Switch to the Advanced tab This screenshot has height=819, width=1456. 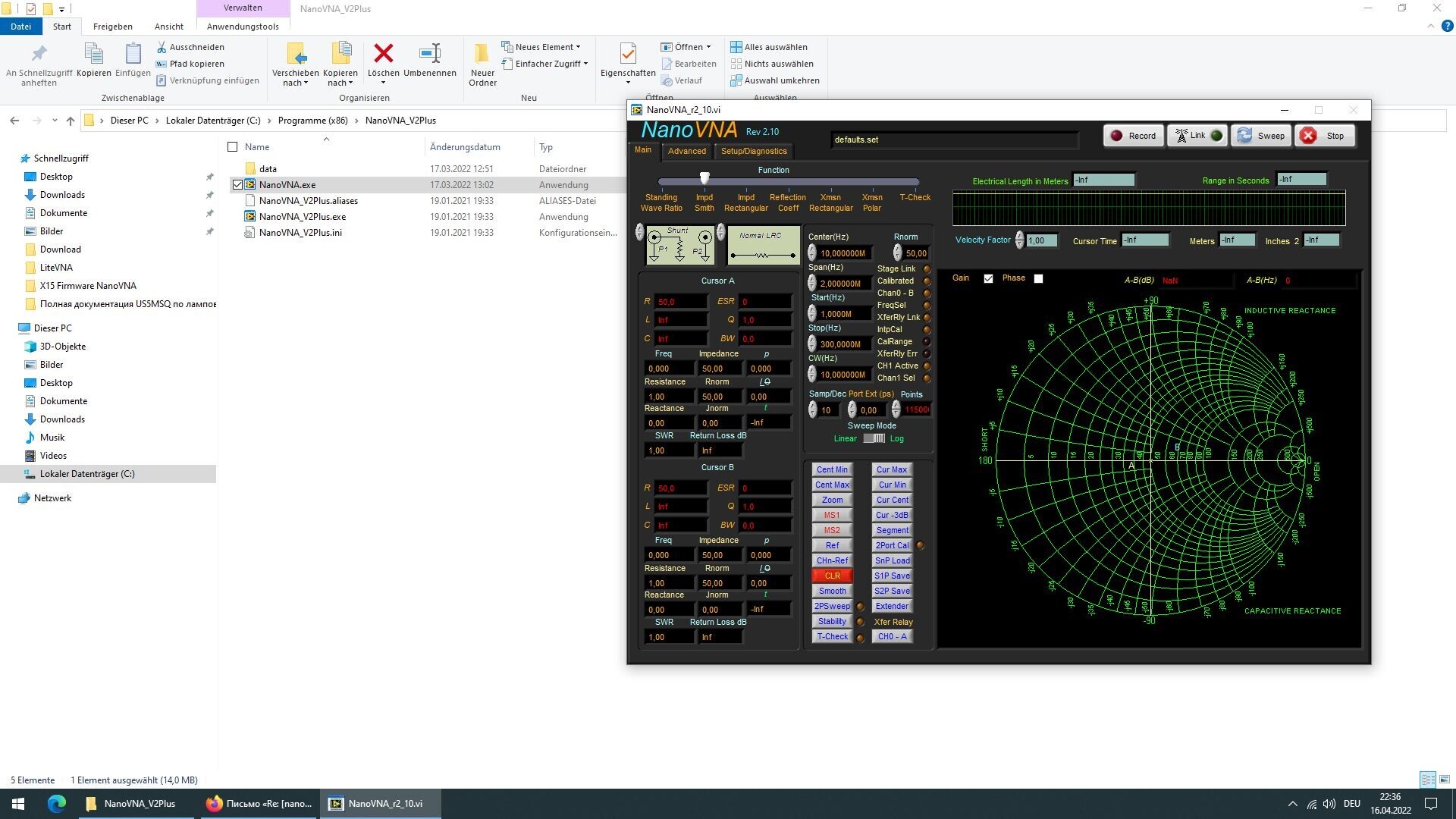(686, 151)
